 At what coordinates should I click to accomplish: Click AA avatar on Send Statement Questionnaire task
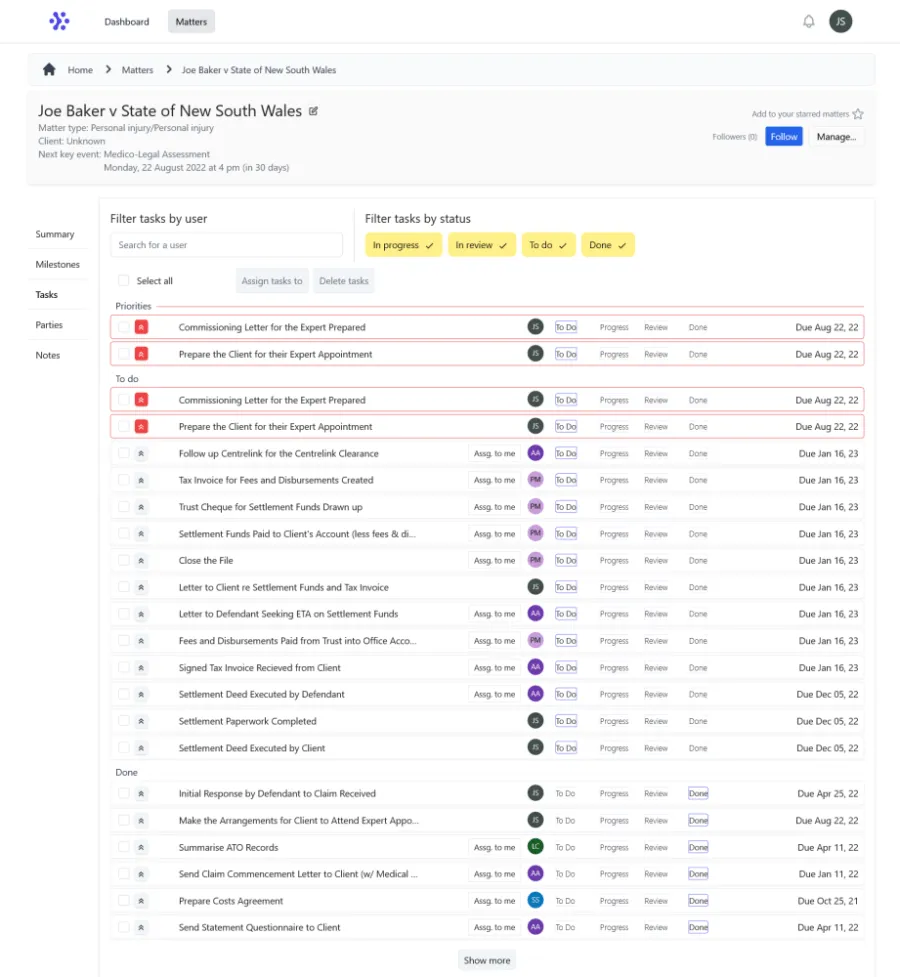(535, 927)
